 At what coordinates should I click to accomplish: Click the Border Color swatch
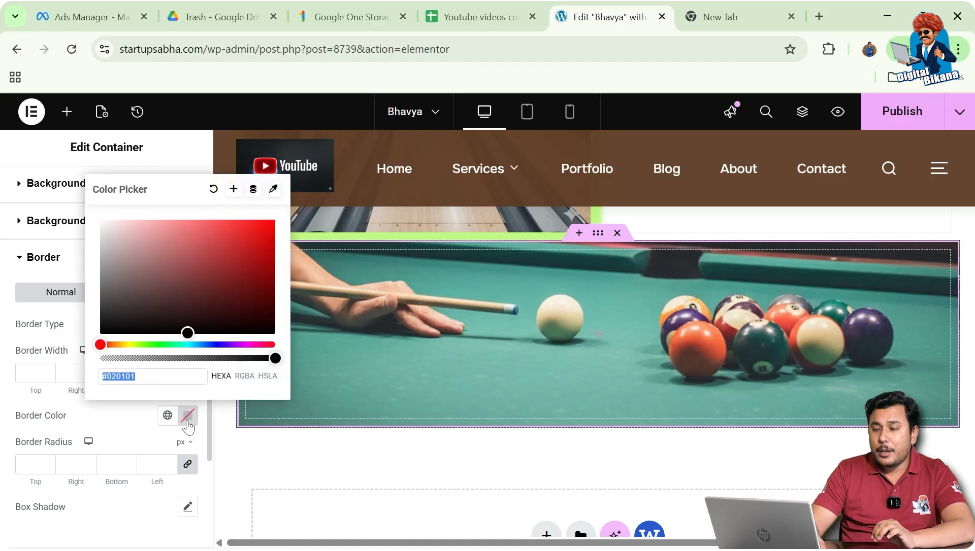click(x=187, y=415)
